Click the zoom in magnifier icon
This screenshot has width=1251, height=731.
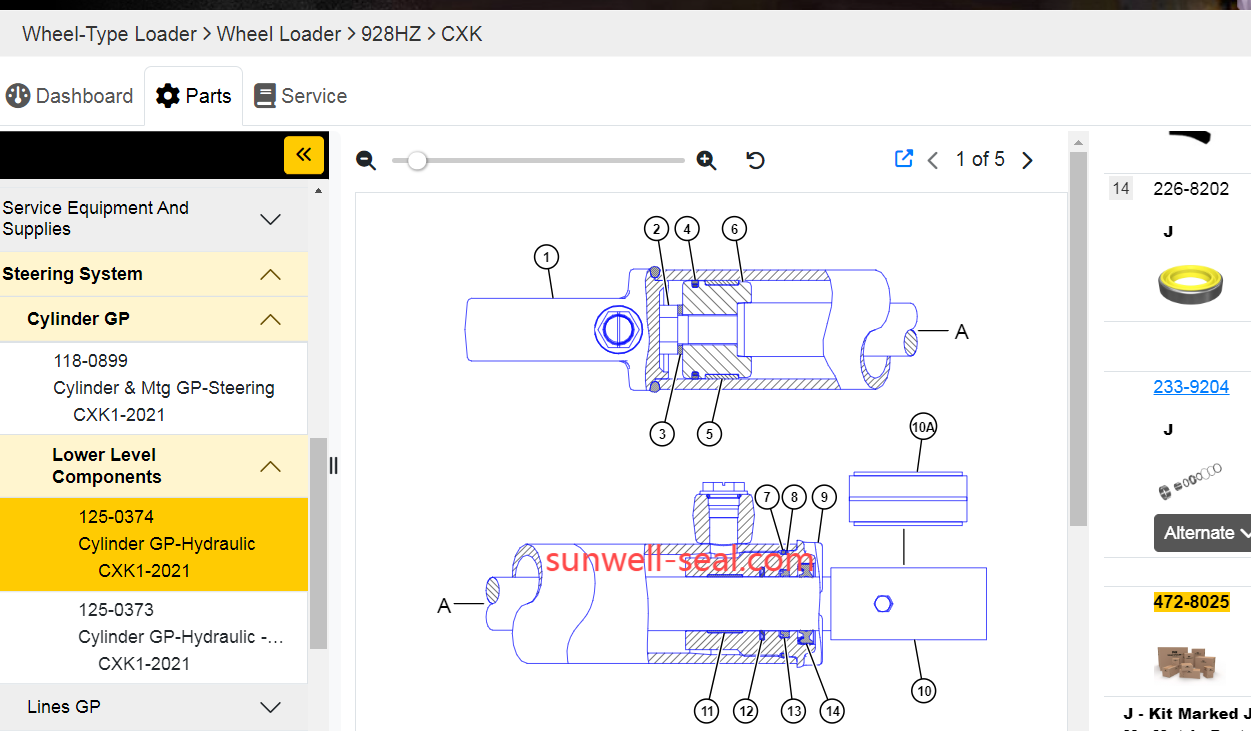click(x=707, y=161)
